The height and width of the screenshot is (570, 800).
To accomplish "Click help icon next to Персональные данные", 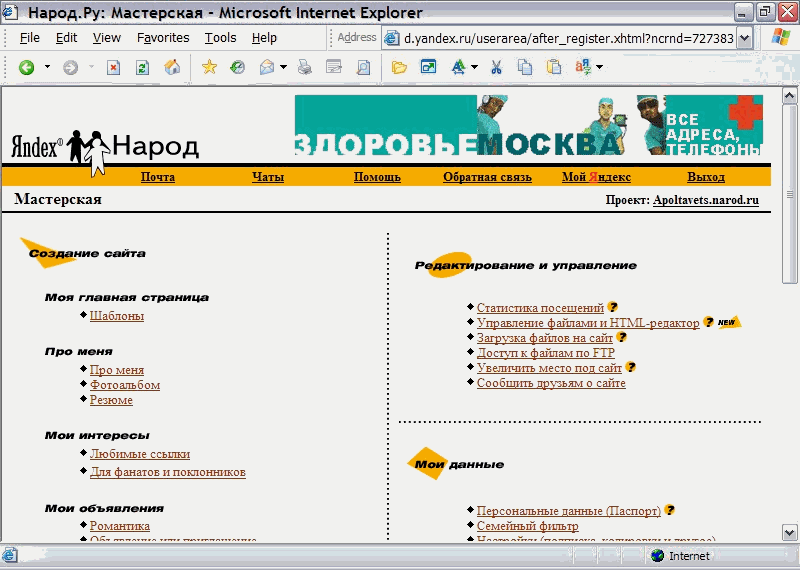I will pos(669,510).
